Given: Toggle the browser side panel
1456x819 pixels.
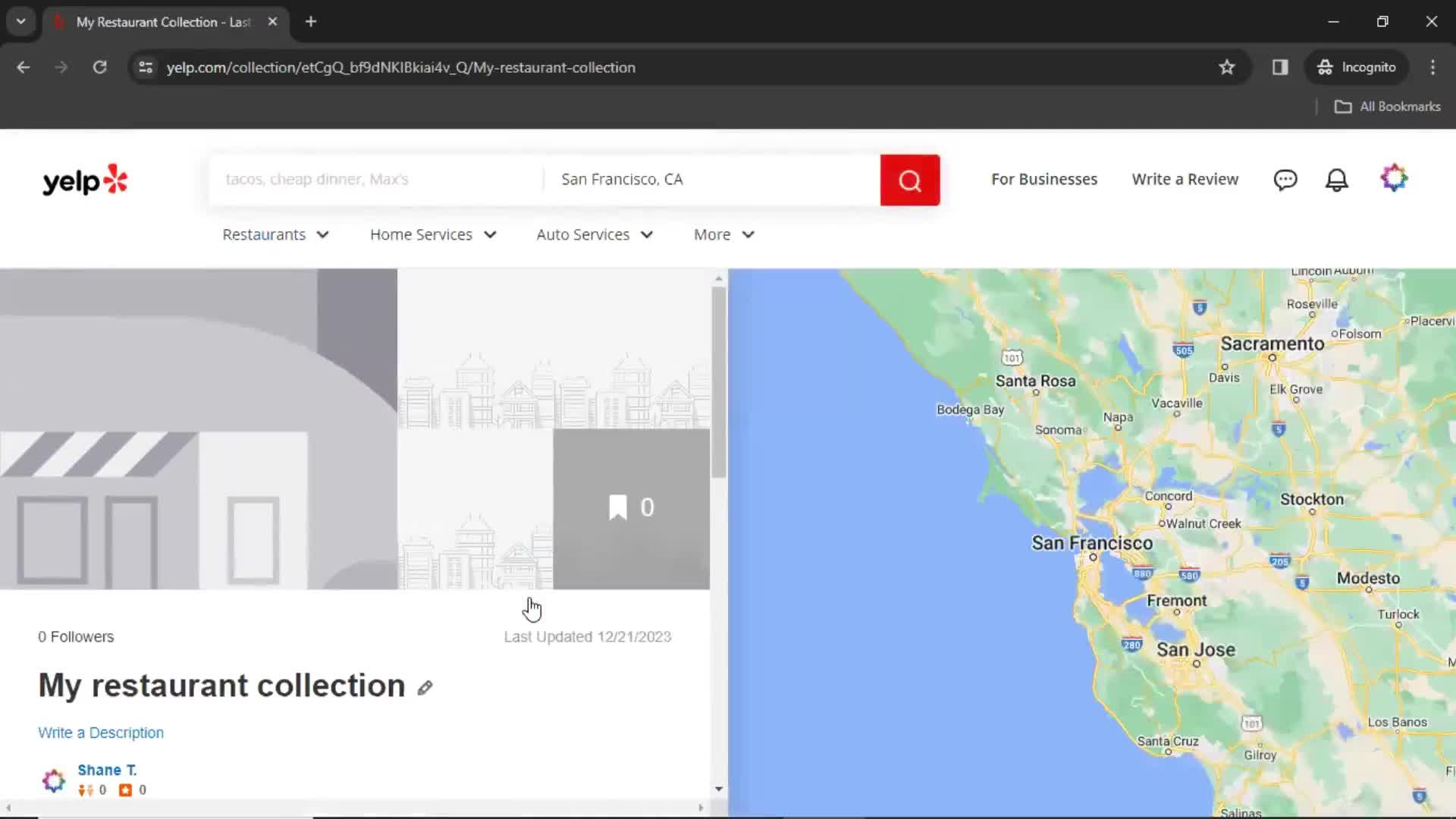Looking at the screenshot, I should tap(1280, 67).
